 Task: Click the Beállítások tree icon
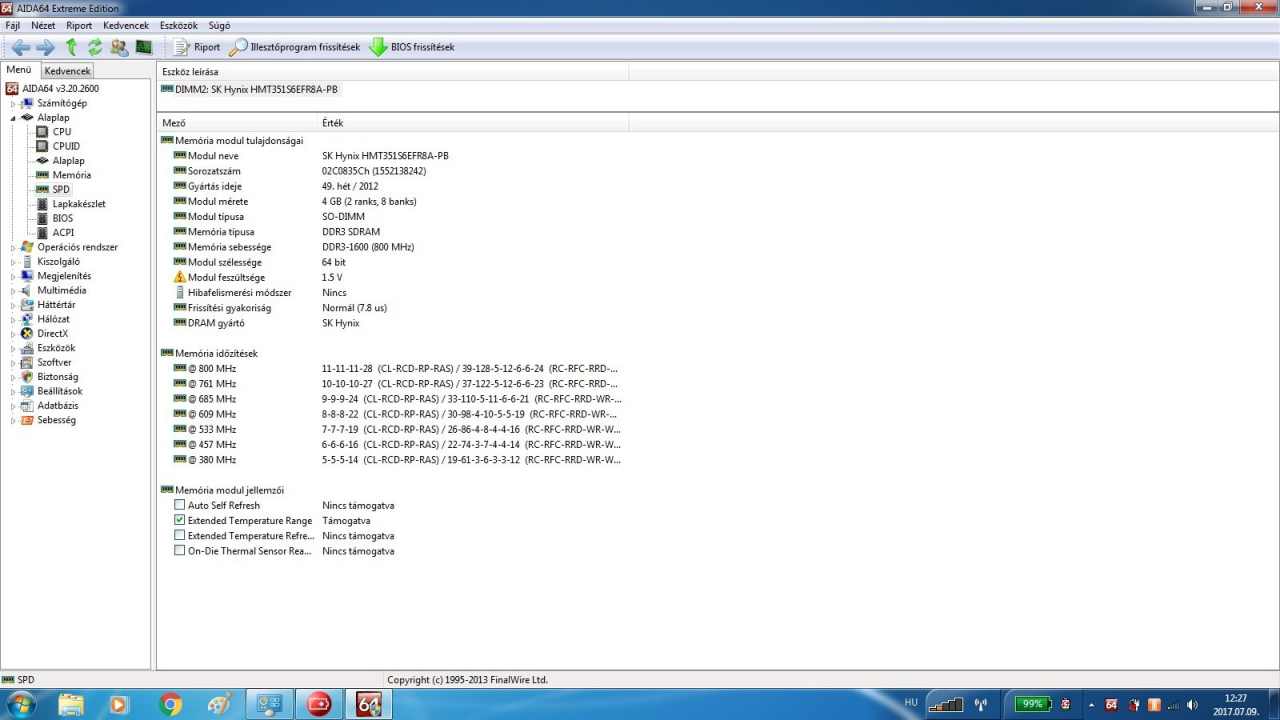(28, 391)
